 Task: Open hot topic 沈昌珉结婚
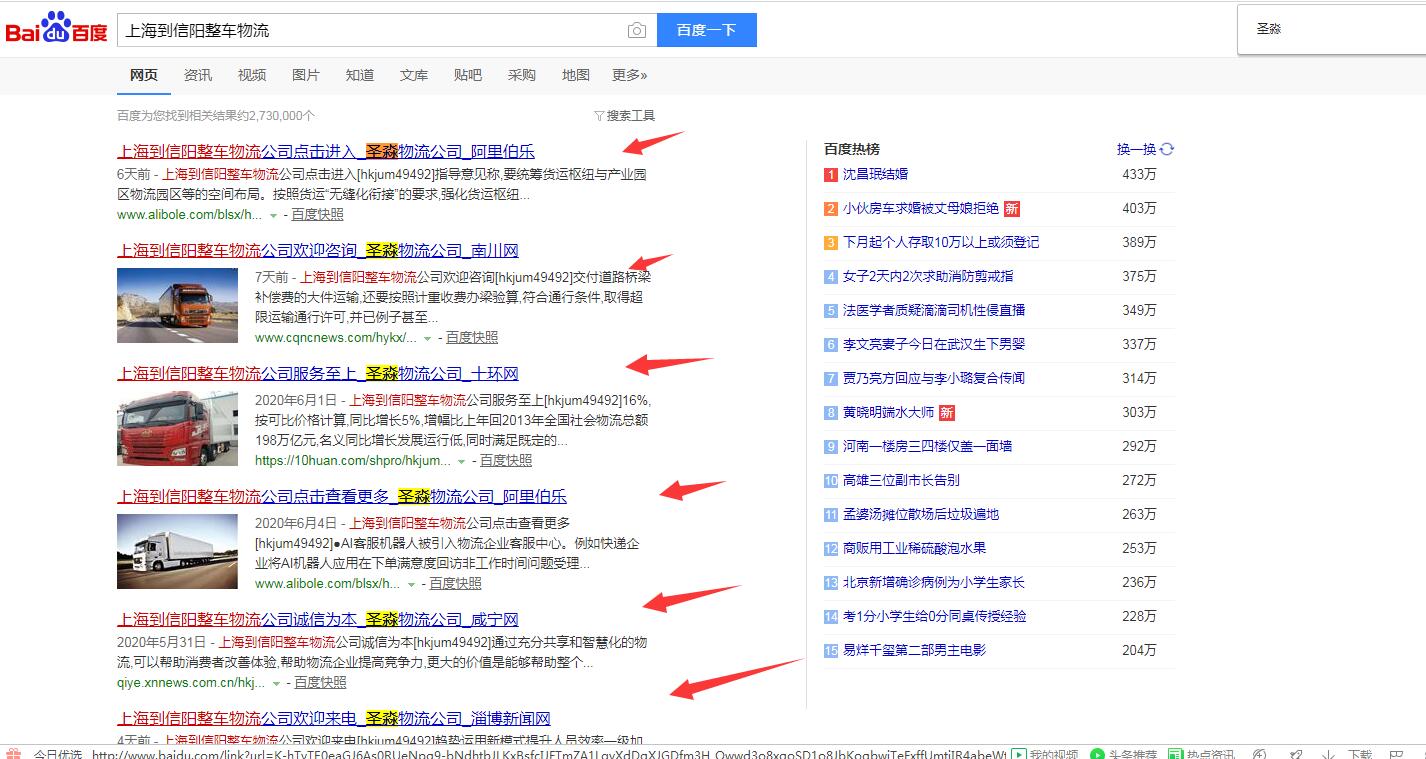point(875,174)
